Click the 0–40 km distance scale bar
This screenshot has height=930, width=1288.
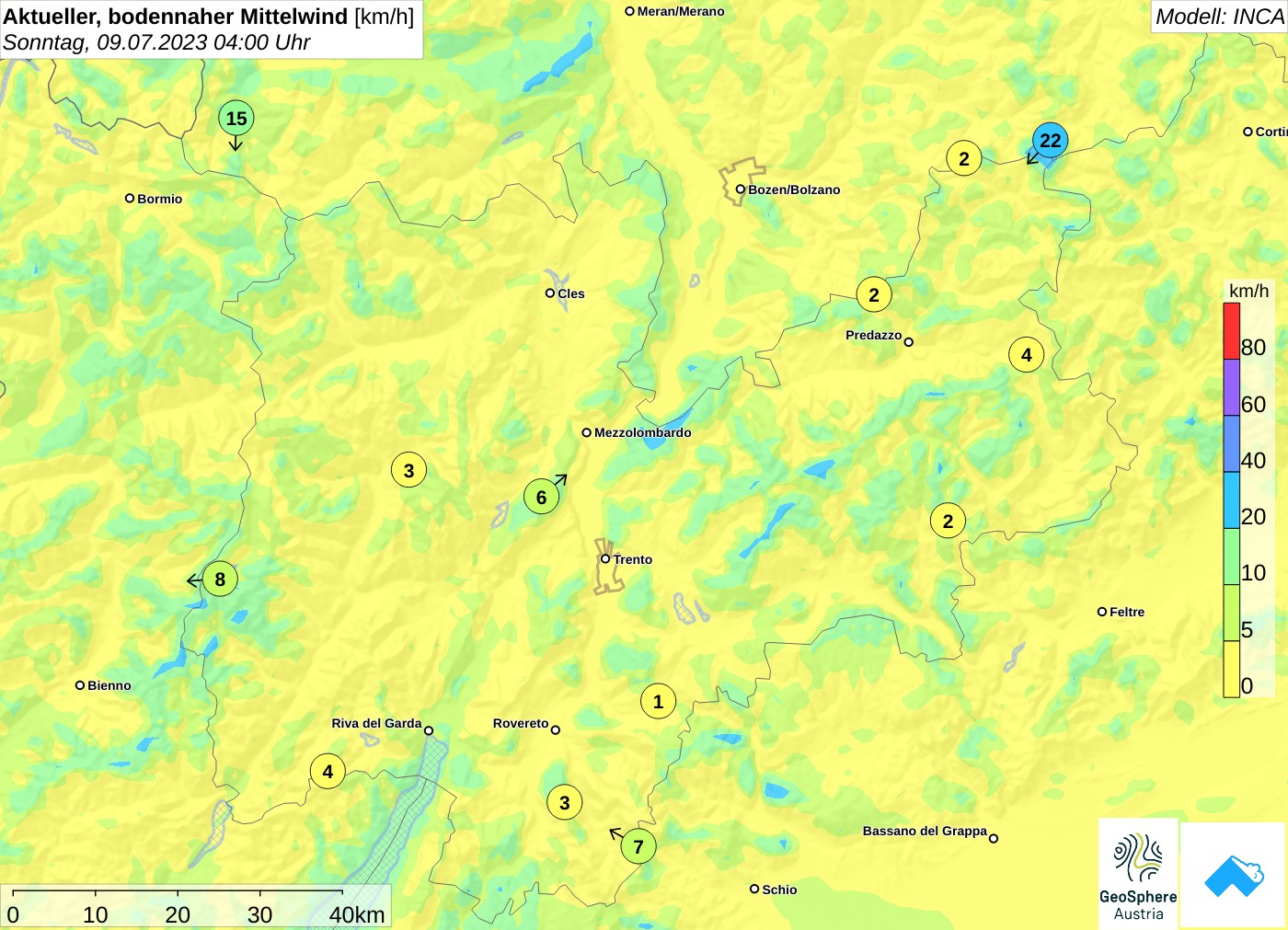(x=195, y=906)
